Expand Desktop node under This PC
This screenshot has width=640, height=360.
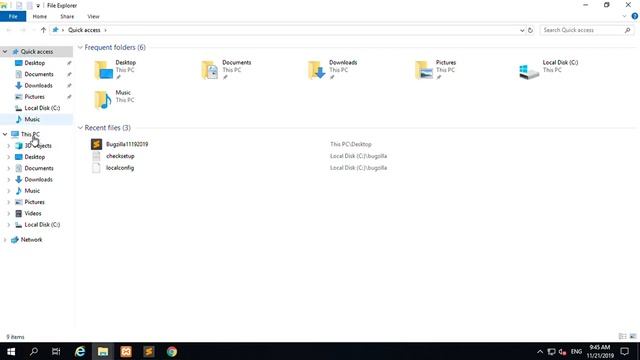[x=9, y=157]
